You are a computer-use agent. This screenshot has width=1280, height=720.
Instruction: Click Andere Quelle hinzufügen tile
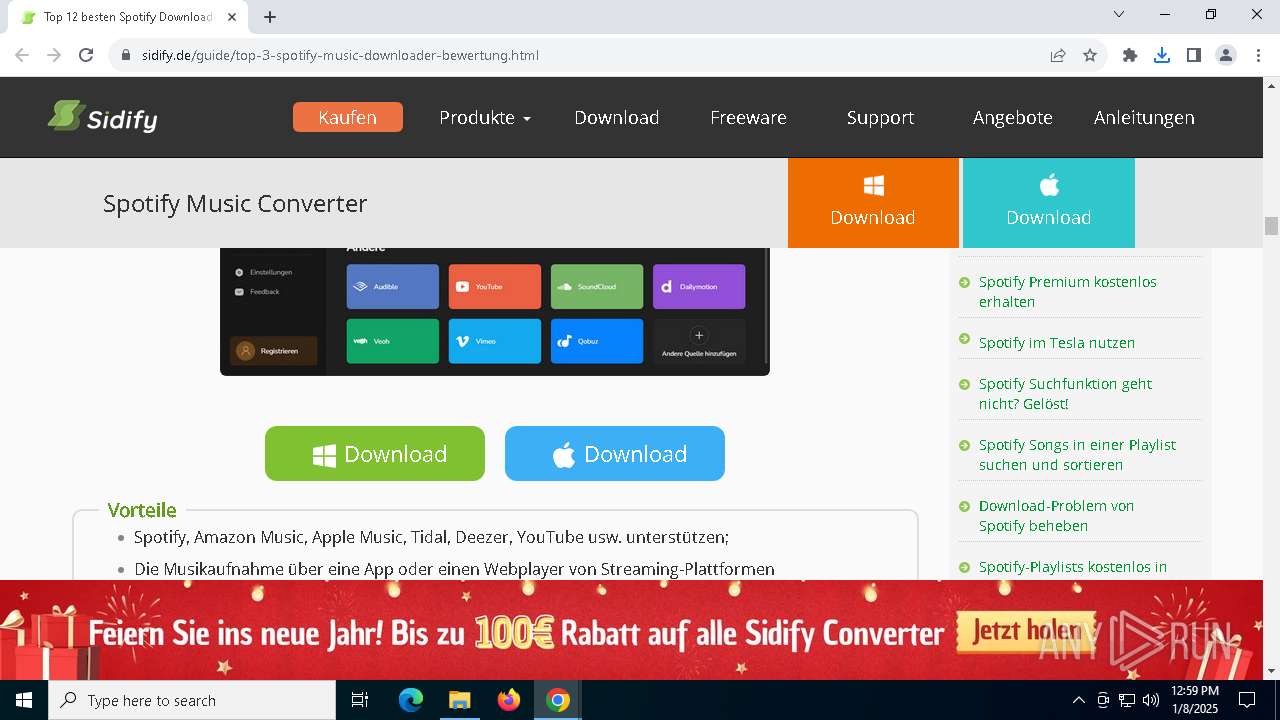point(699,341)
